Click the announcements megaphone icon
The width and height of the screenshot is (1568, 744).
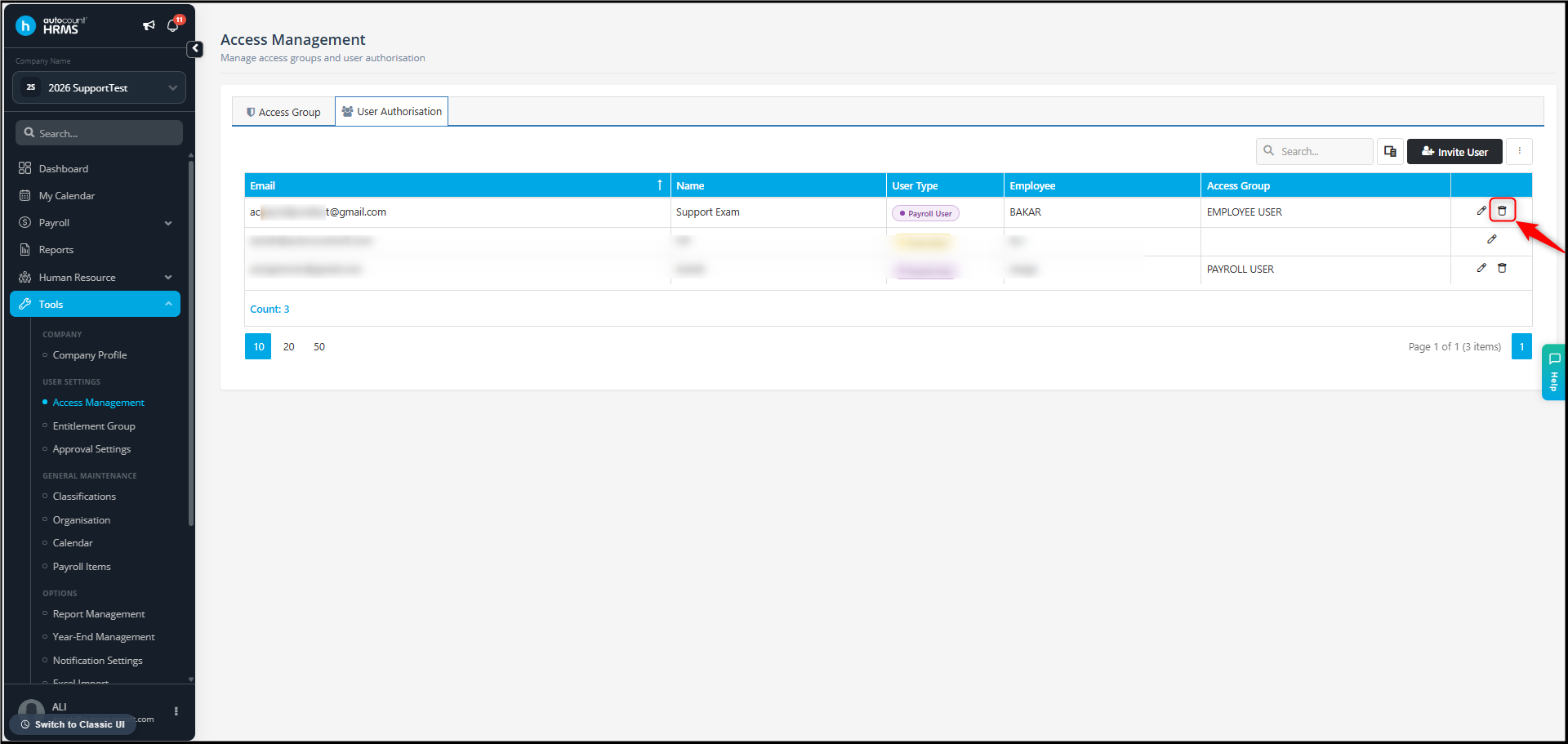[149, 25]
